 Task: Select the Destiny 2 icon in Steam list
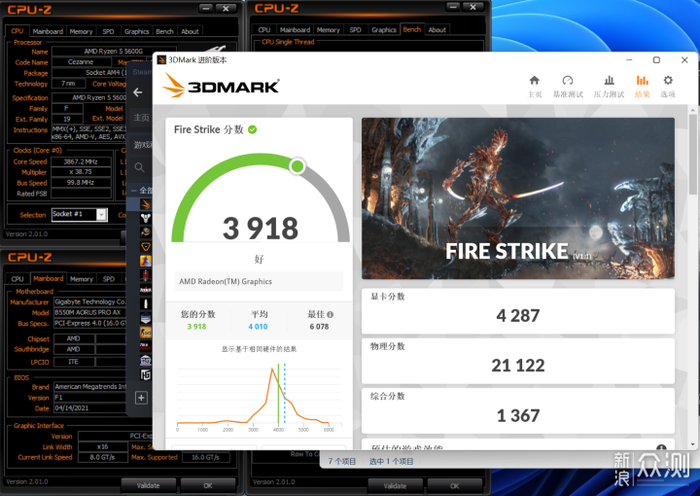[146, 218]
